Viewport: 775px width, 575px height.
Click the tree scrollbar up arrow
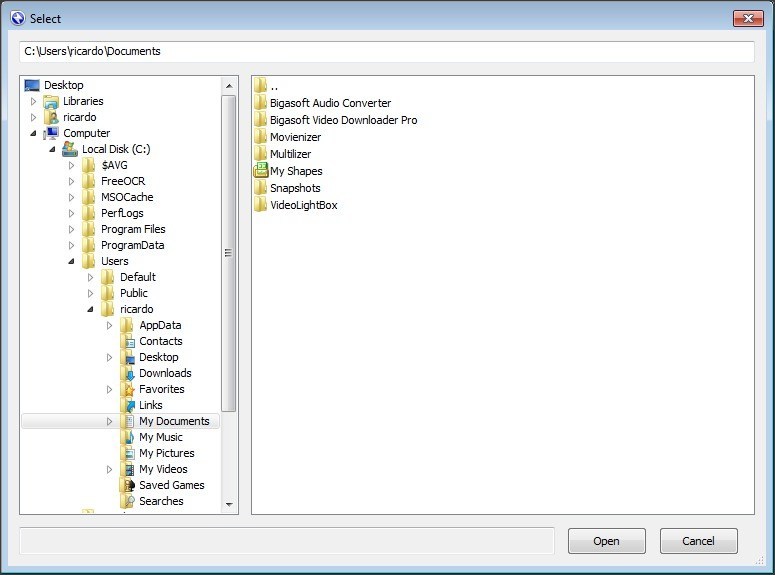[x=229, y=86]
